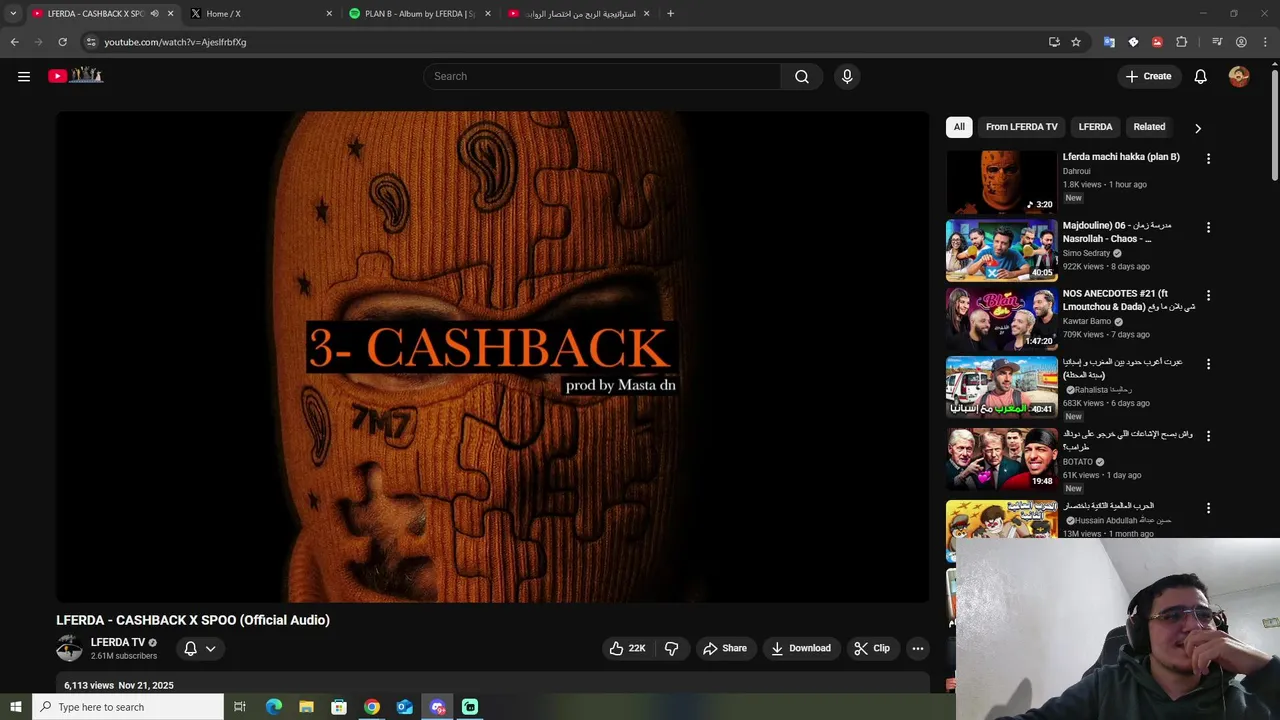The image size is (1280, 720).
Task: Open Google Translate extension icon
Action: click(1109, 42)
